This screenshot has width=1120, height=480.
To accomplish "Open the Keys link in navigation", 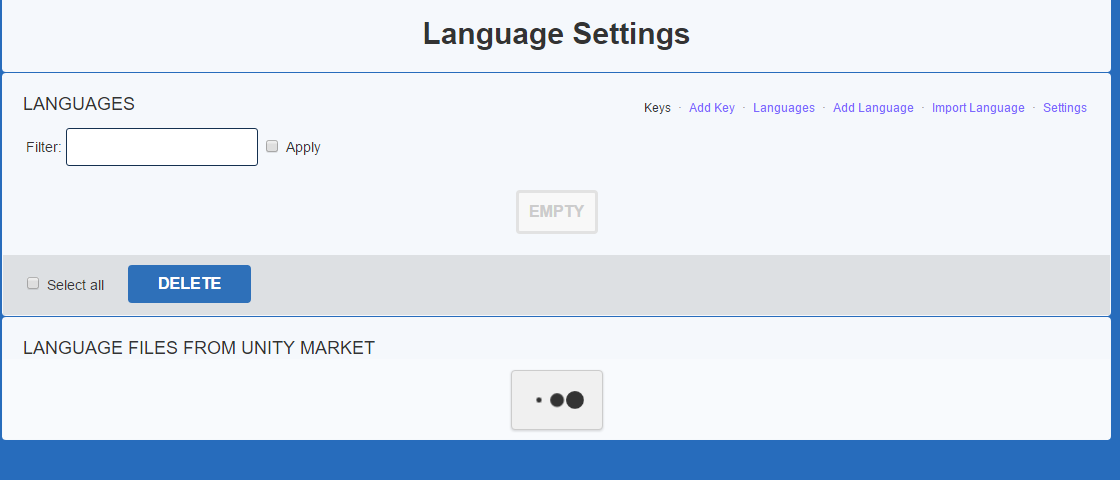I will tap(657, 108).
